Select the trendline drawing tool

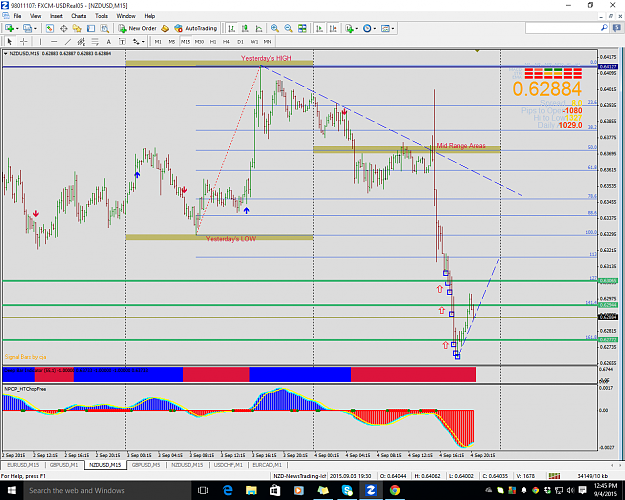(x=68, y=41)
